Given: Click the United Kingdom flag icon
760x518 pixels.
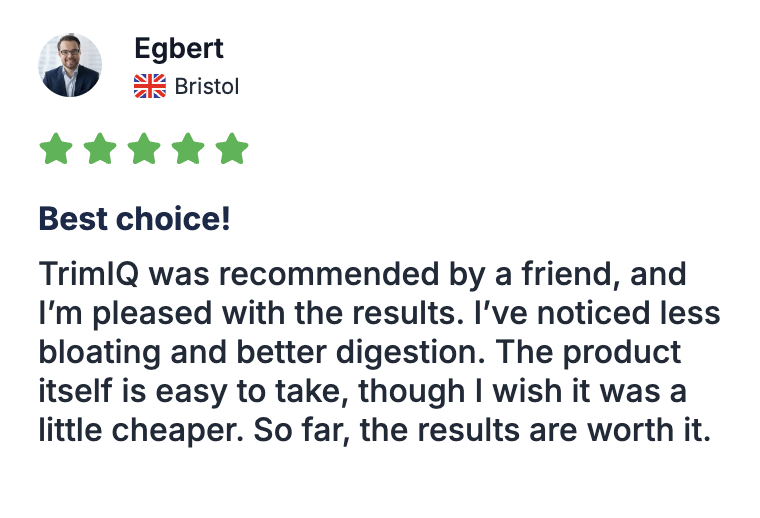Looking at the screenshot, I should (150, 87).
